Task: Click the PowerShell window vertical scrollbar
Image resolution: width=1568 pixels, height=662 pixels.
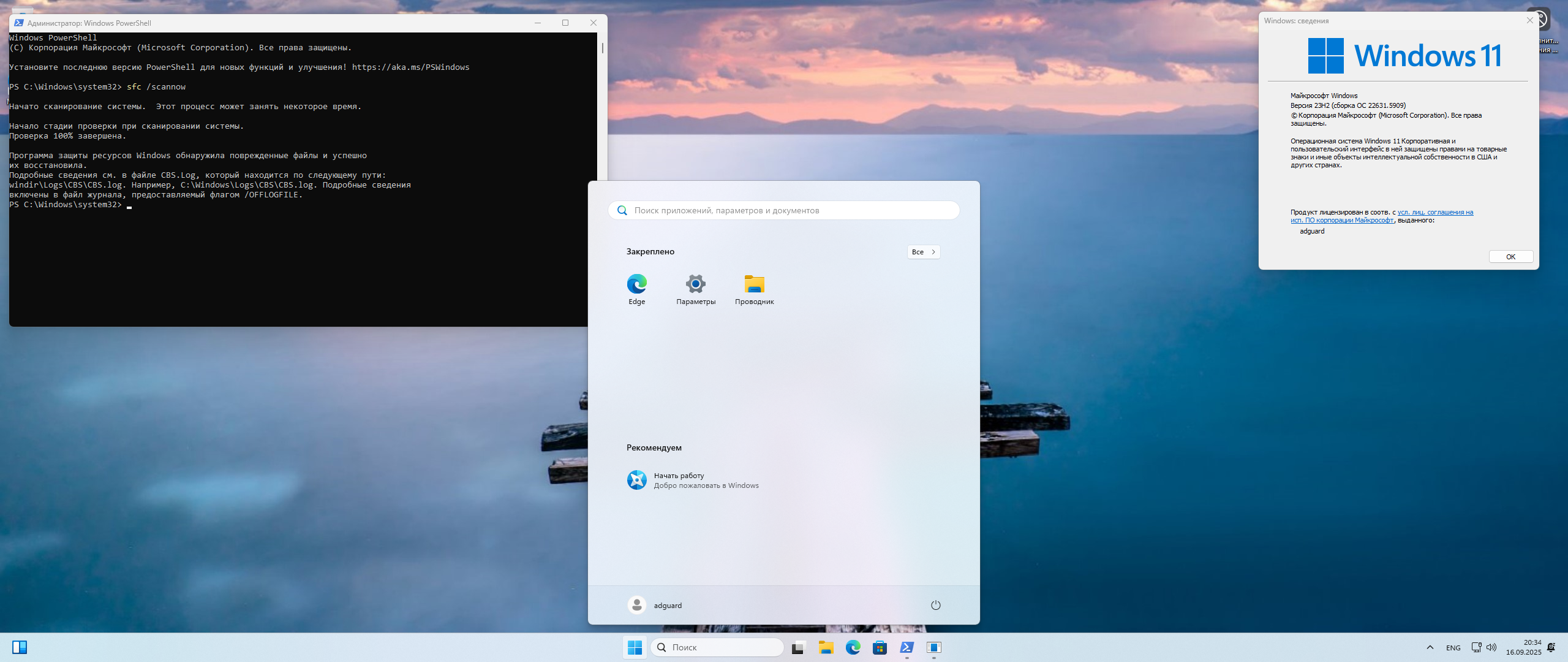Action: point(603,48)
